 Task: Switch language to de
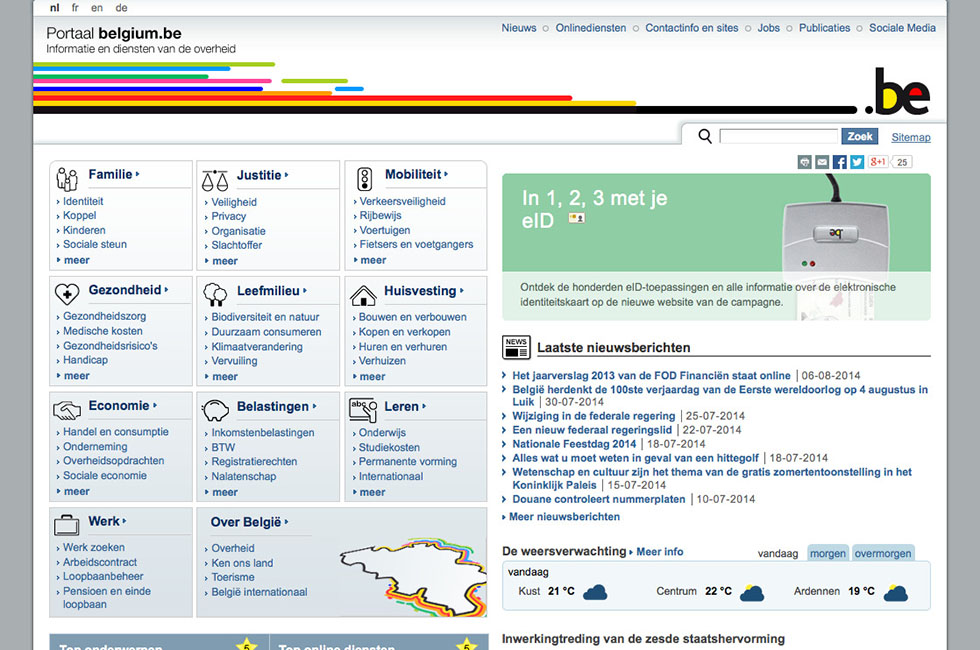pos(121,8)
